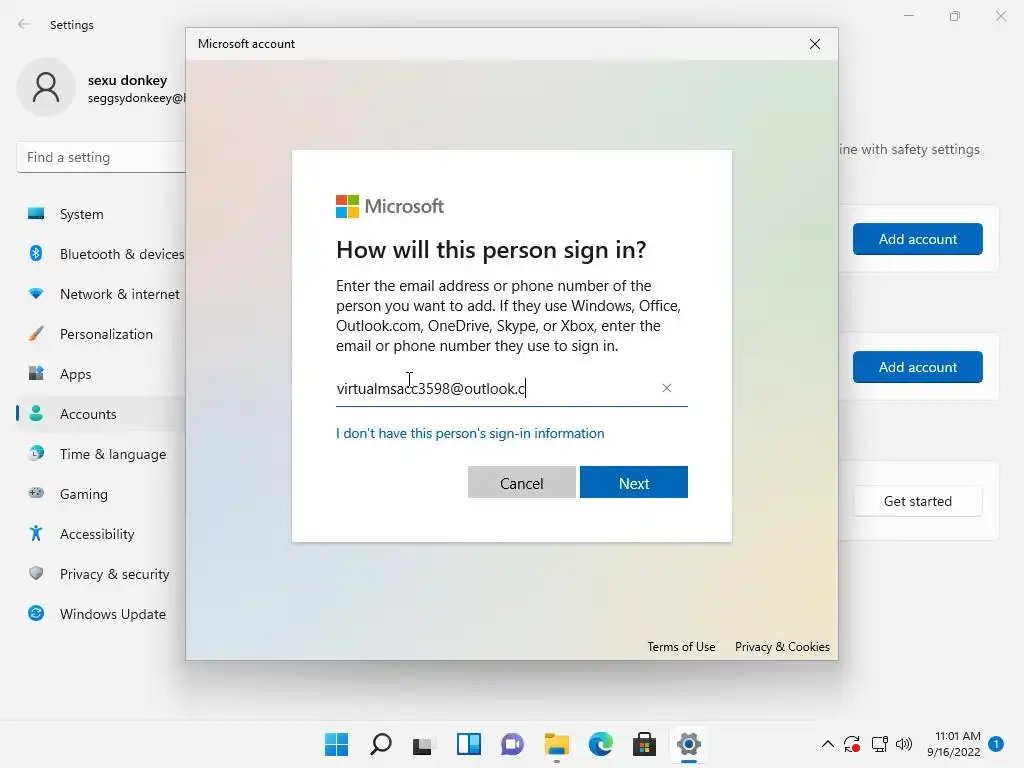
Task: Open Personalization settings
Action: [101, 334]
